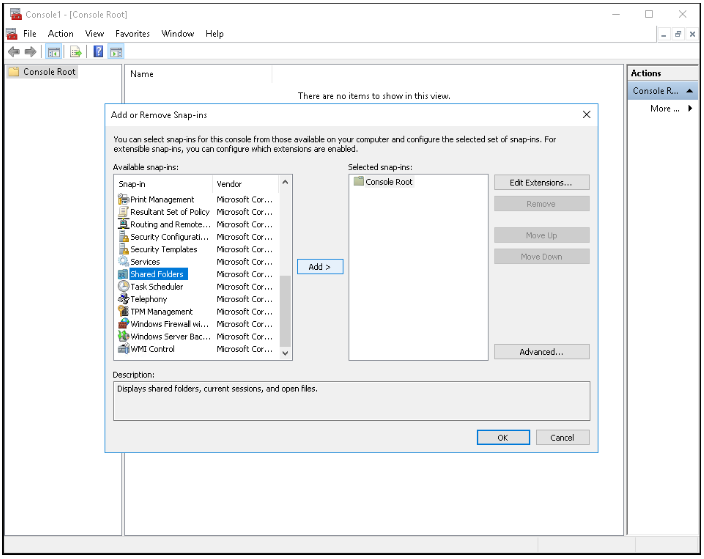Click the Edit Extensions button

[541, 183]
